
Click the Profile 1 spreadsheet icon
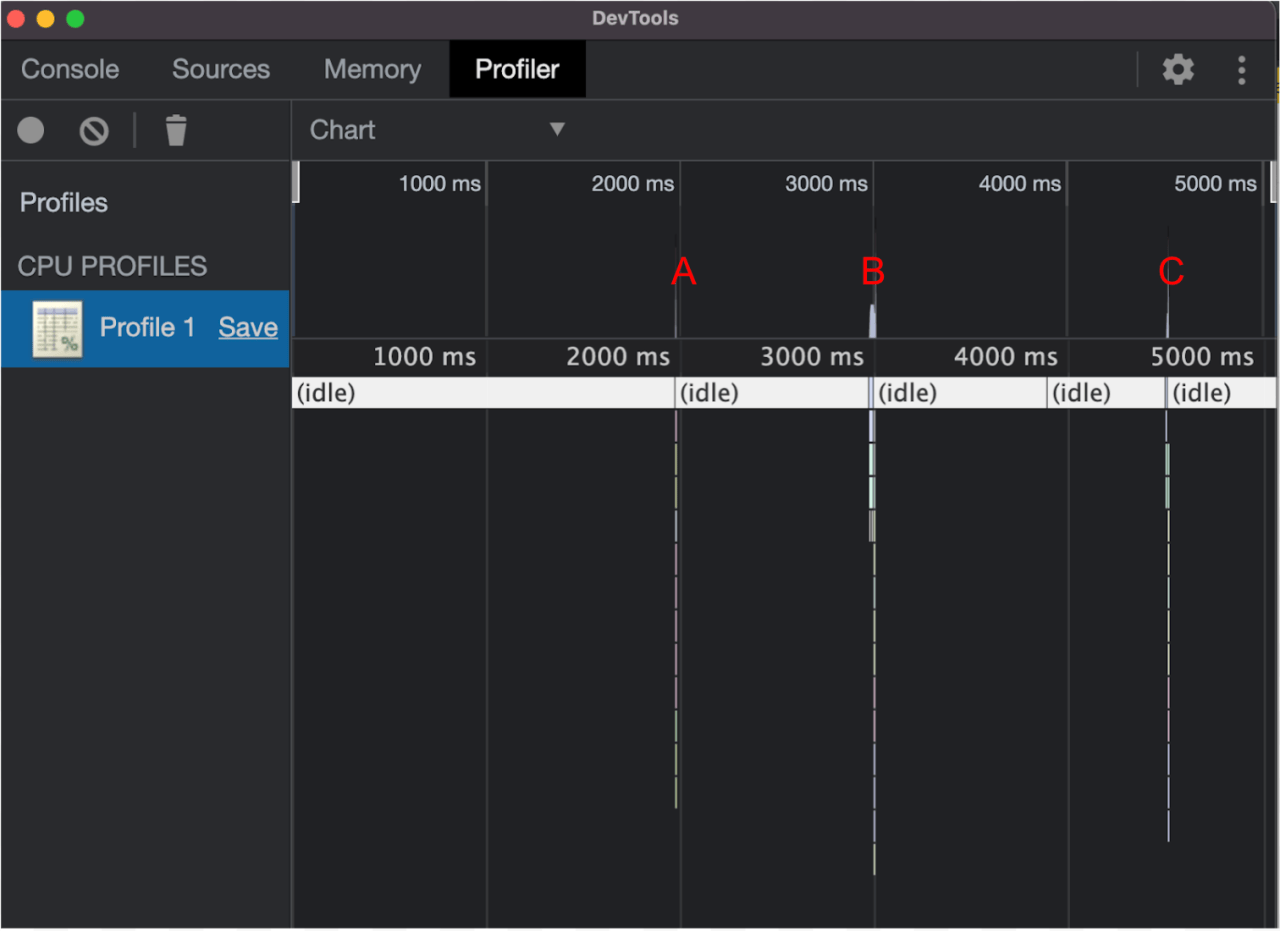coord(57,328)
